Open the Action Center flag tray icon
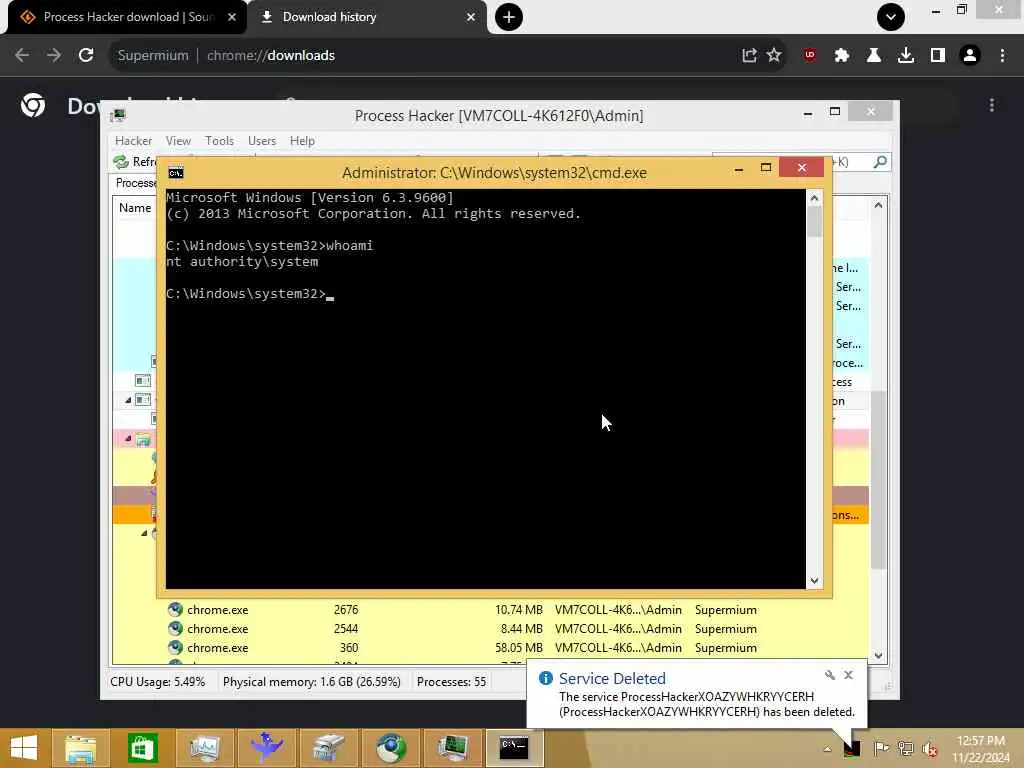 click(x=881, y=749)
